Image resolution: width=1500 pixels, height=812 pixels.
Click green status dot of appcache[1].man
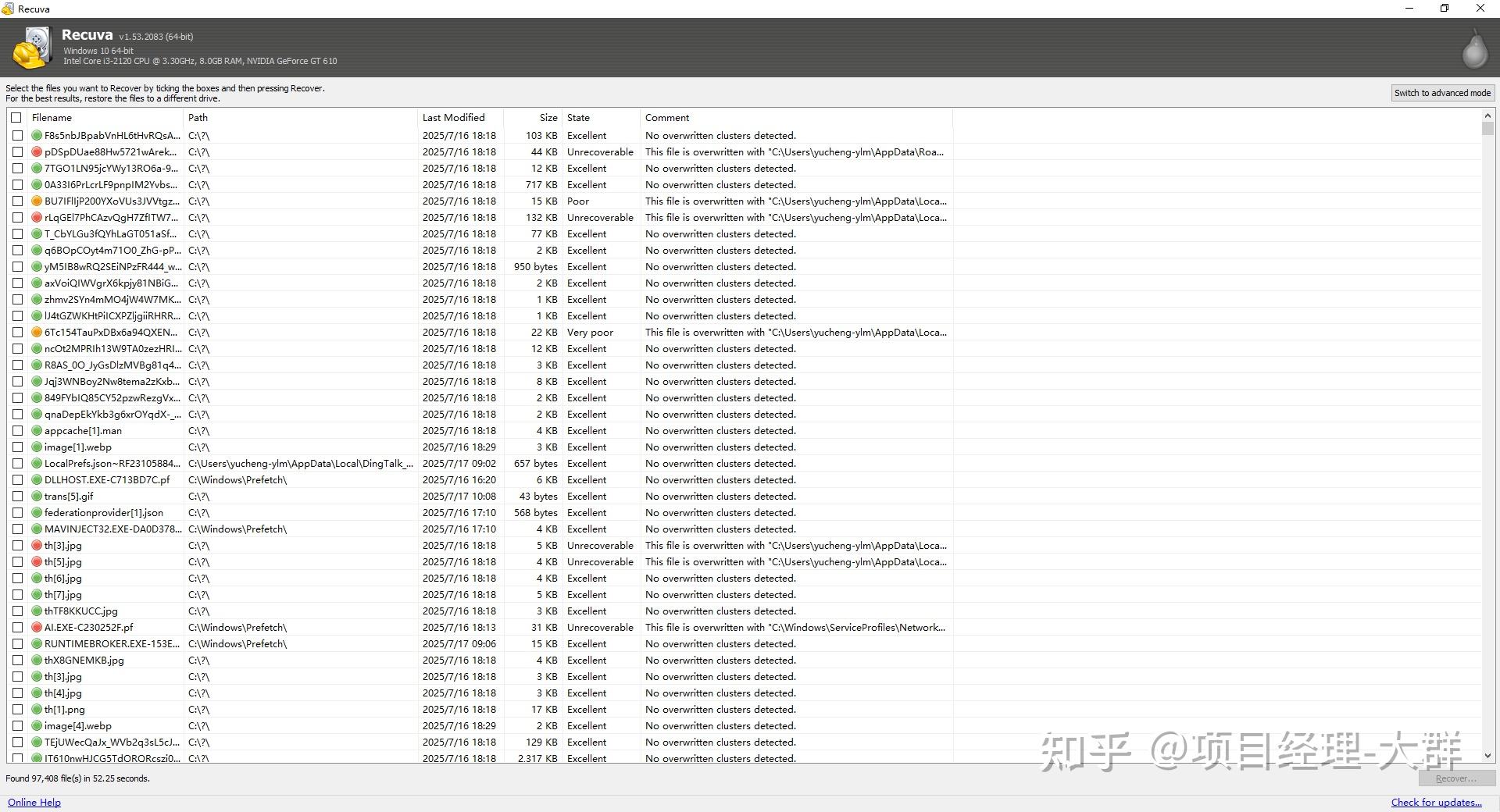[x=37, y=430]
